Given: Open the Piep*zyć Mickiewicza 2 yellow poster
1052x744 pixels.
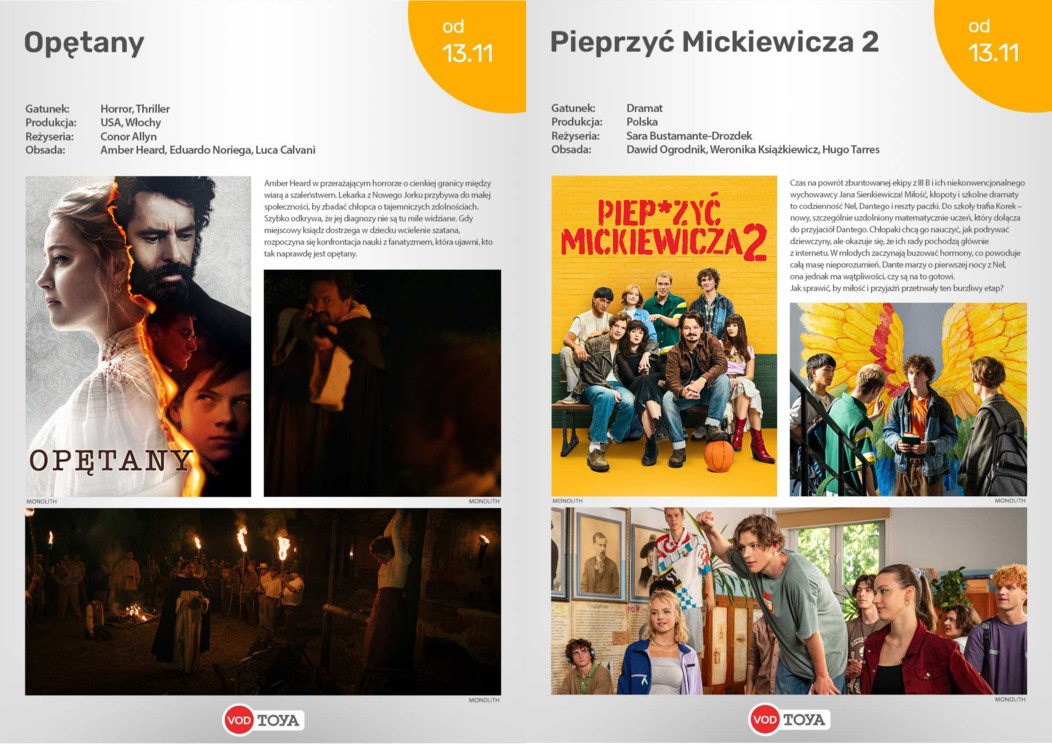Looking at the screenshot, I should pos(664,336).
